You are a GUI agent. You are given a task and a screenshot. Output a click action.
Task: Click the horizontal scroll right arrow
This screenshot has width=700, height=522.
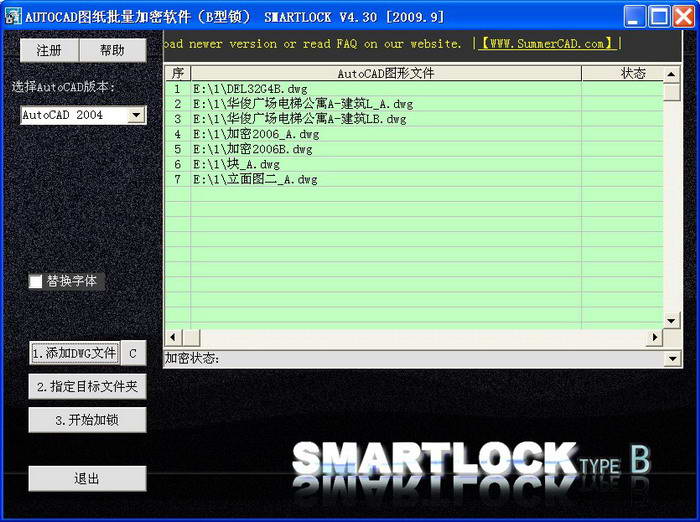pos(654,337)
